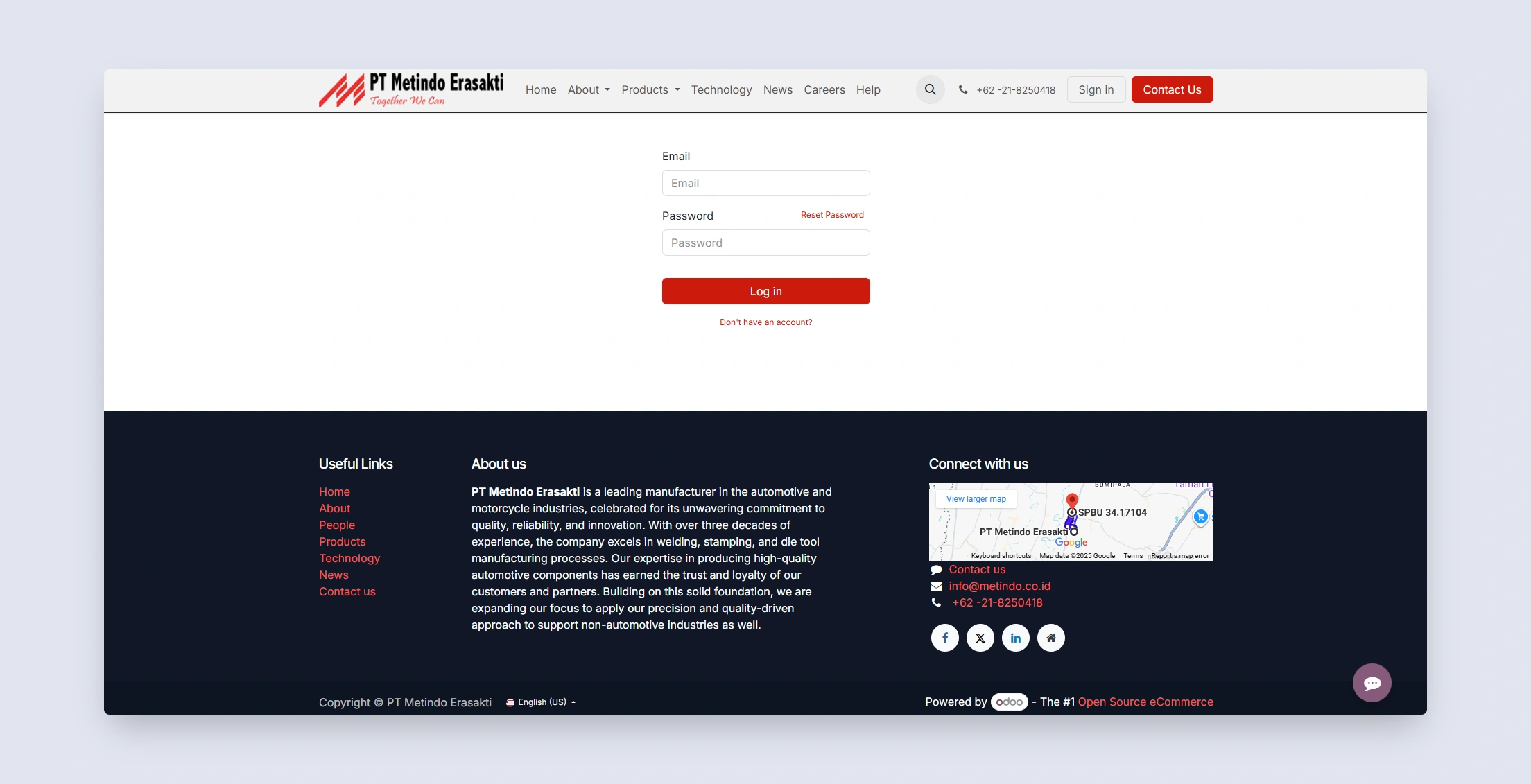
Task: Open the English (US) language selector
Action: (542, 702)
